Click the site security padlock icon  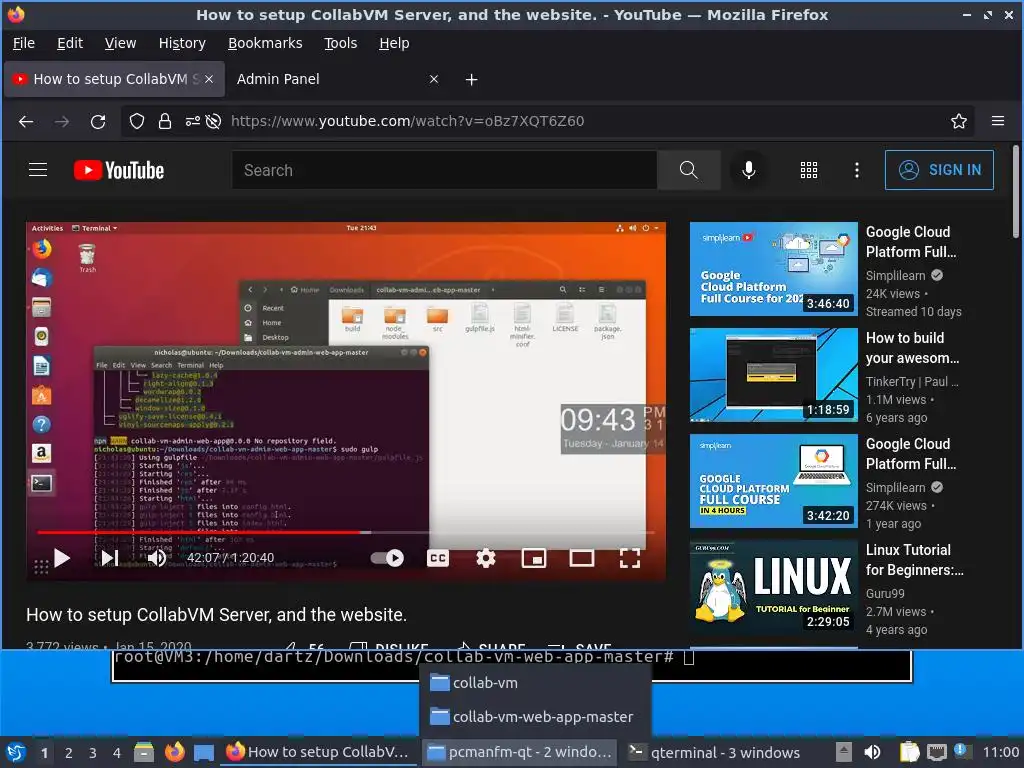tap(165, 121)
